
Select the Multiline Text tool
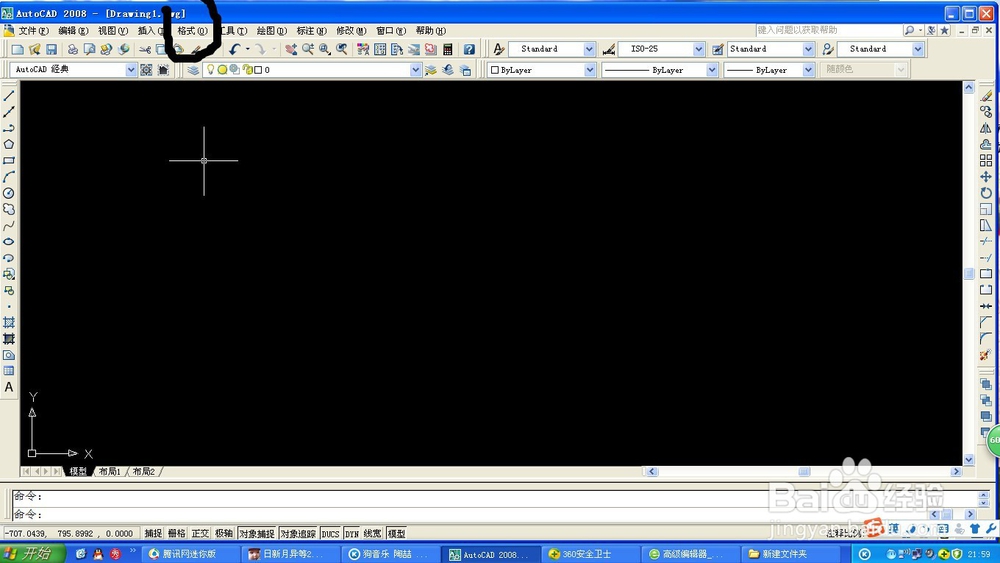9,387
